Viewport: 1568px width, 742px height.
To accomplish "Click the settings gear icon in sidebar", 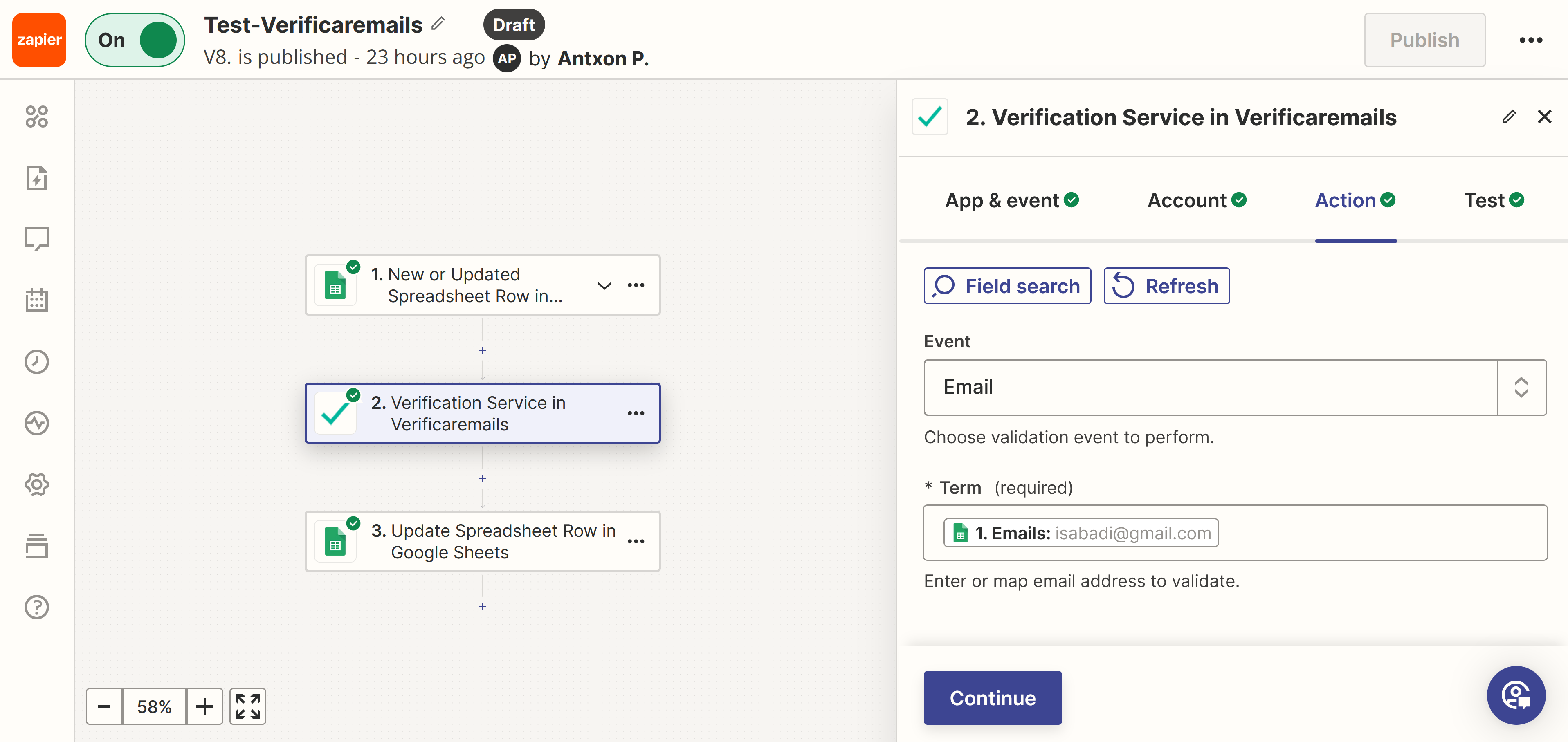I will click(36, 485).
